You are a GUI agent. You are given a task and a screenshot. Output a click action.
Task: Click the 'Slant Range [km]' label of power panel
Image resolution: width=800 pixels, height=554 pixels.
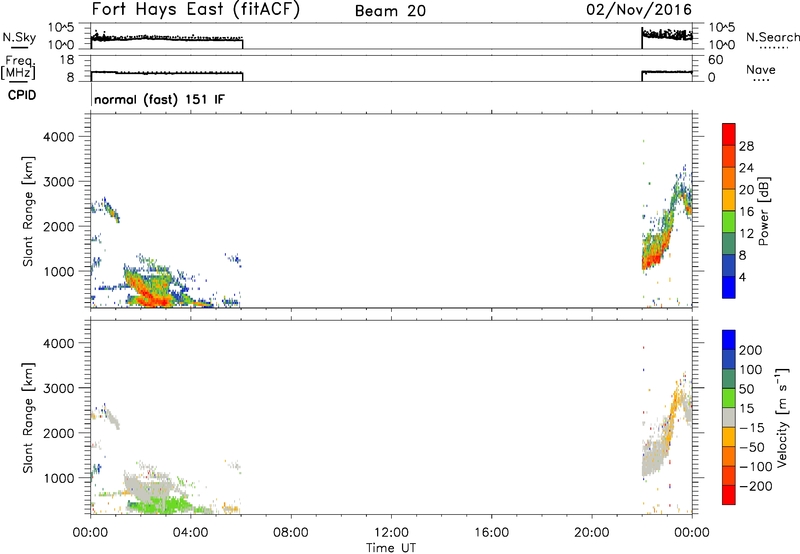click(x=28, y=211)
